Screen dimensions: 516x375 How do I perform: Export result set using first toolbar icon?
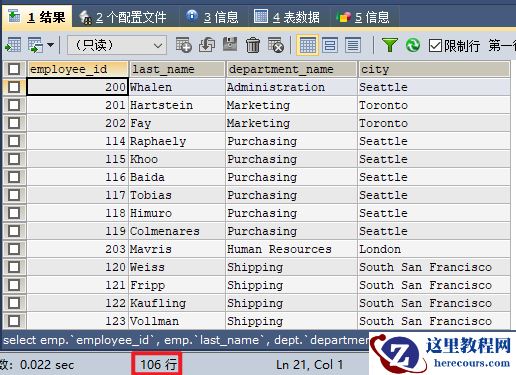tap(13, 45)
